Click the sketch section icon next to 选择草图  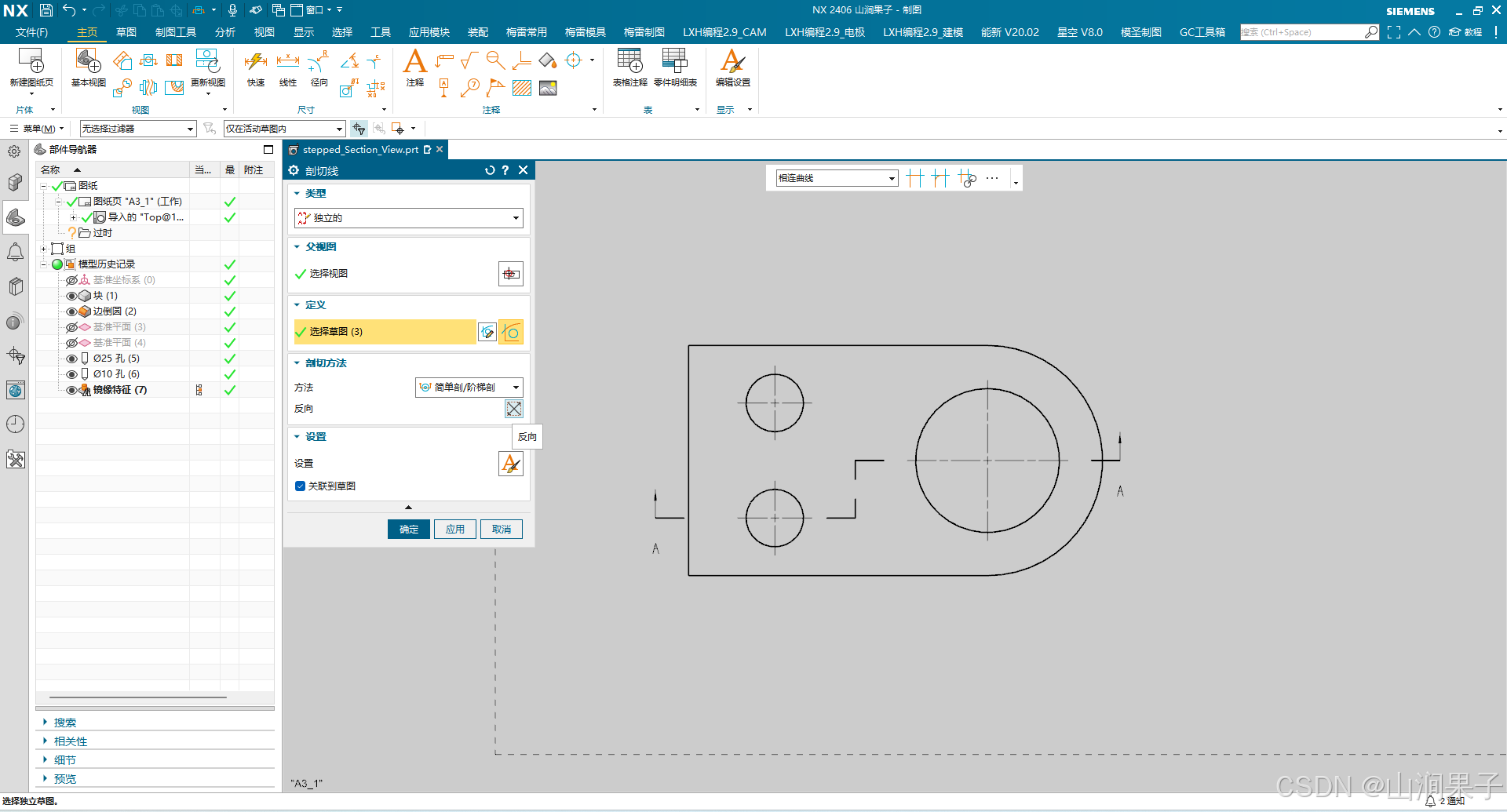tap(487, 332)
